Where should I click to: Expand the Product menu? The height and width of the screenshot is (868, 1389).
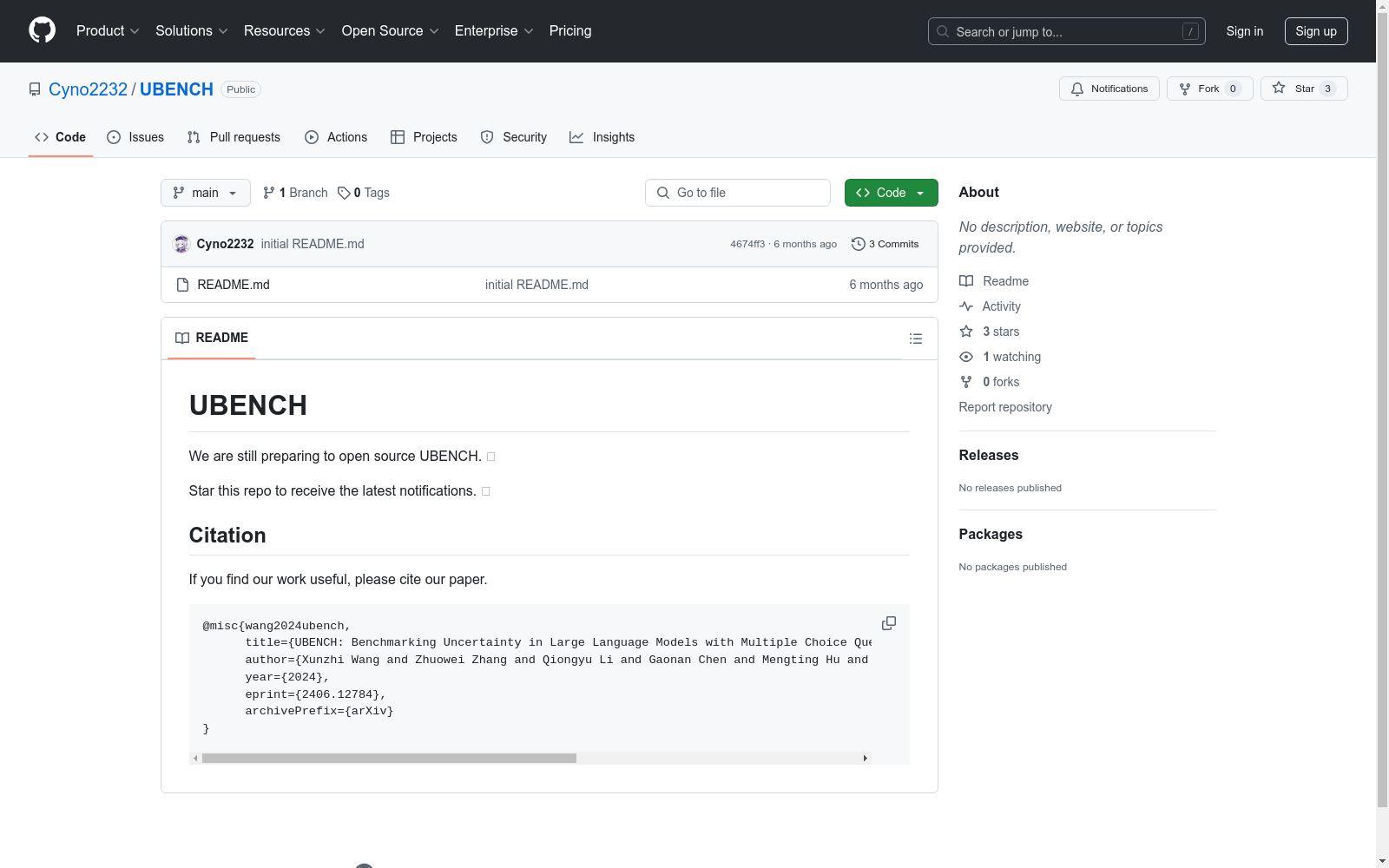tap(108, 31)
